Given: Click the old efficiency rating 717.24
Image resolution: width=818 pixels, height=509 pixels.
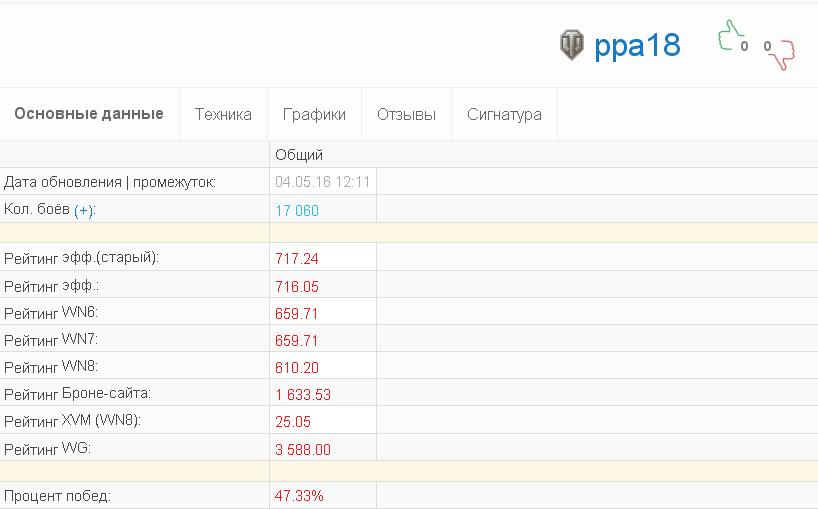Looking at the screenshot, I should [297, 259].
